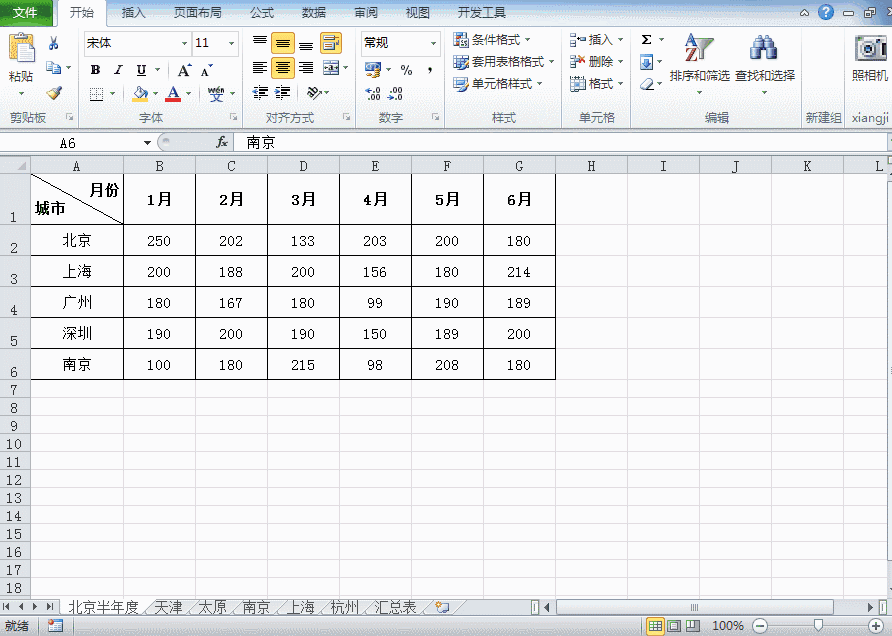Image resolution: width=892 pixels, height=636 pixels.
Task: Expand the 删除 cells dropdown
Action: point(620,62)
